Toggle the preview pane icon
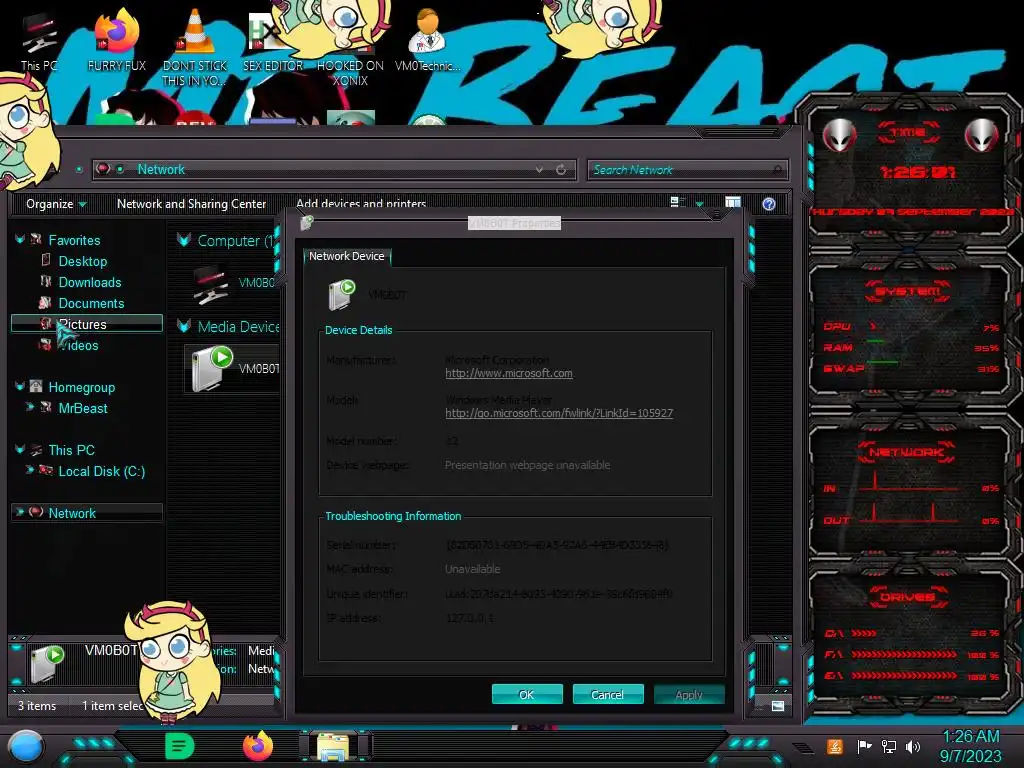Viewport: 1024px width, 768px height. click(x=733, y=202)
